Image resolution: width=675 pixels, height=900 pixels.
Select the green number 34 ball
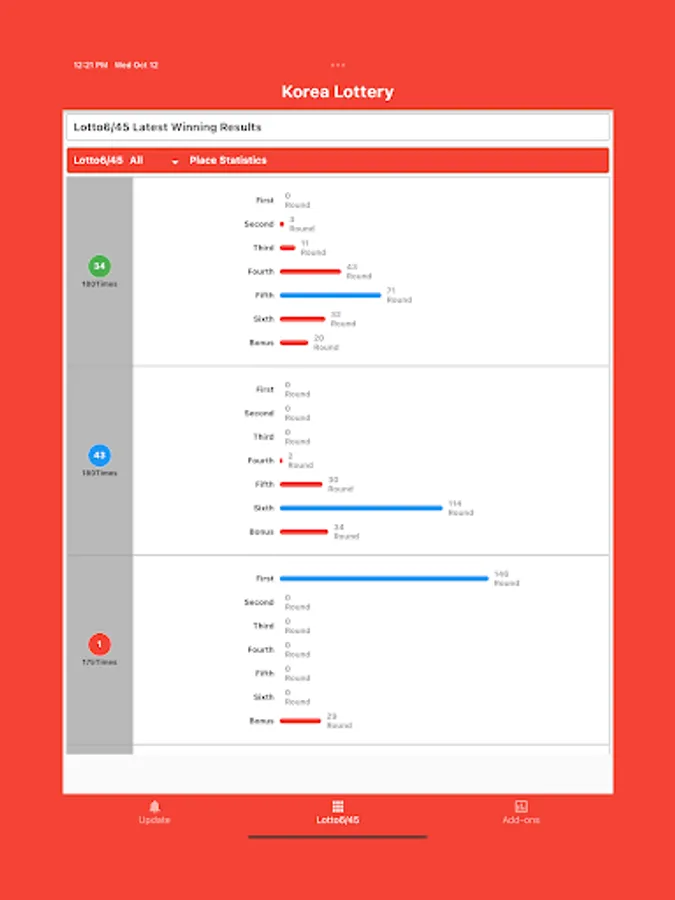pos(99,266)
